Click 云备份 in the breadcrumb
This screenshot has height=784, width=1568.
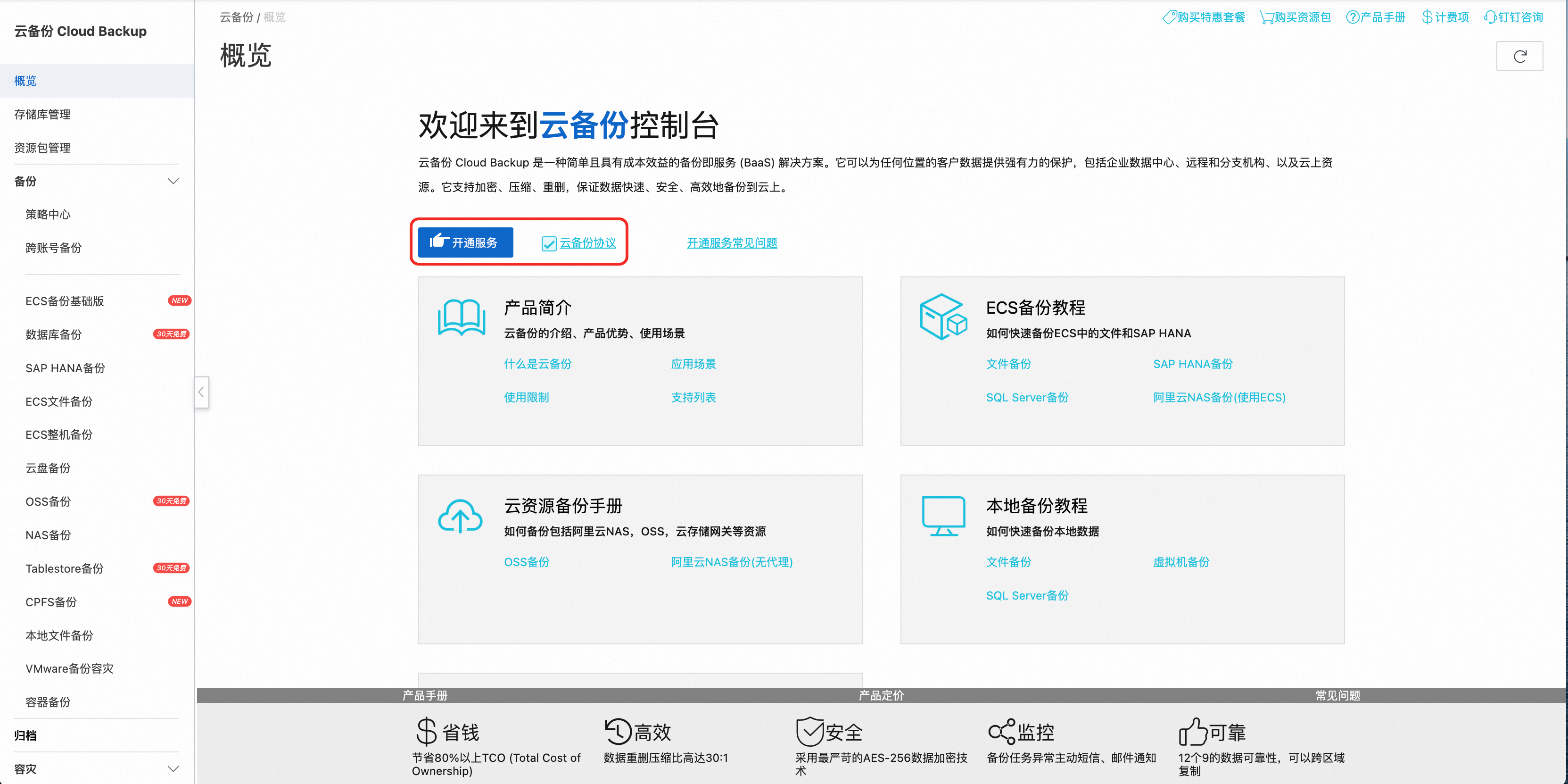coord(236,17)
